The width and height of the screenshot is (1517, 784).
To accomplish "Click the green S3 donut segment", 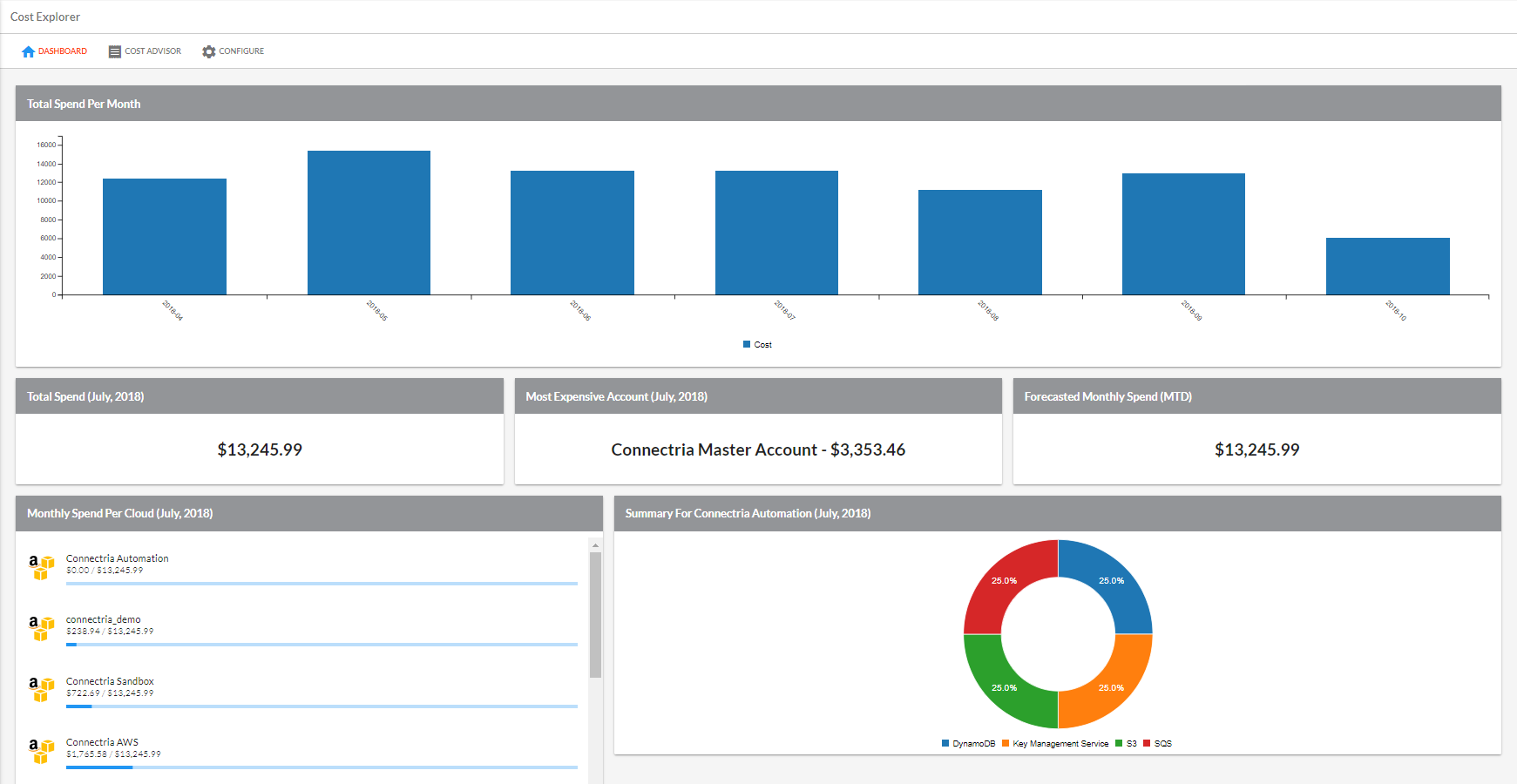I will [x=1004, y=687].
